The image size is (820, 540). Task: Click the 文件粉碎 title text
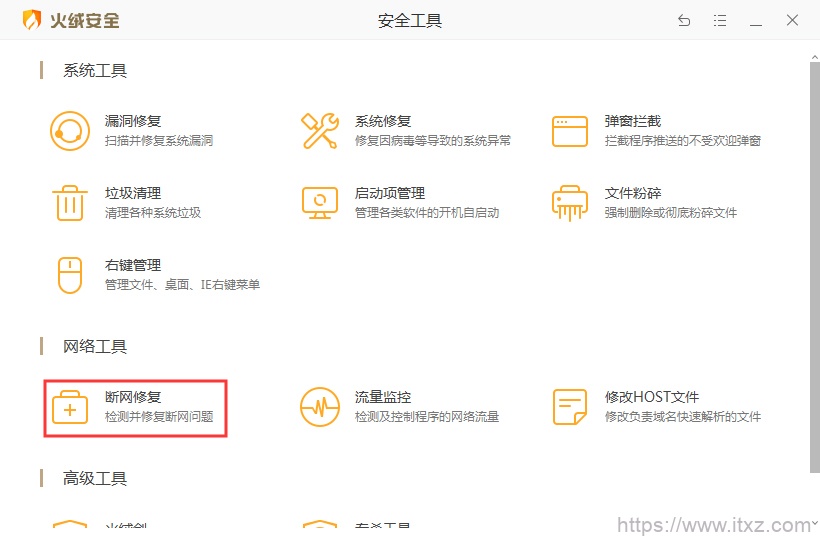tap(633, 193)
